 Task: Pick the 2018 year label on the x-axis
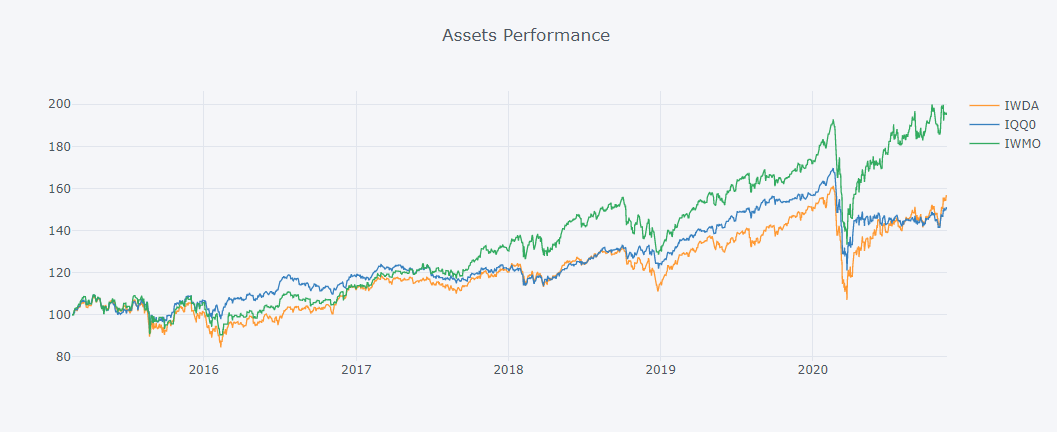click(x=508, y=370)
